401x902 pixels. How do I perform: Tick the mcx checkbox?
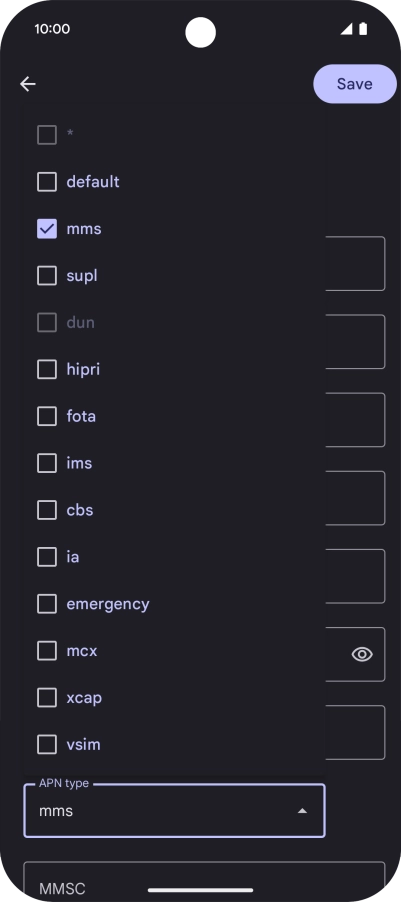coord(47,651)
